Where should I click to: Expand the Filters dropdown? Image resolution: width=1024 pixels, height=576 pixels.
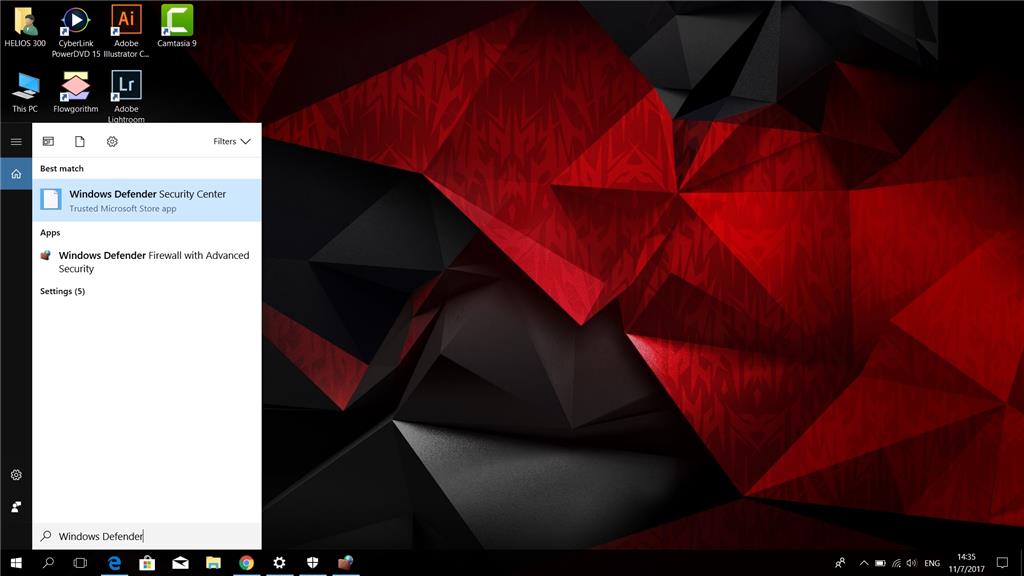pos(232,142)
